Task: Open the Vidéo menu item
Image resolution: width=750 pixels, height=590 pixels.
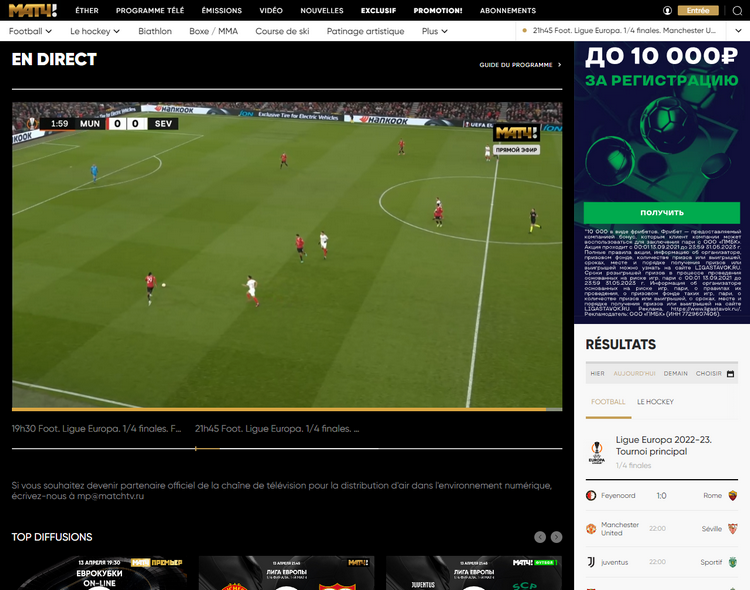Action: (271, 11)
